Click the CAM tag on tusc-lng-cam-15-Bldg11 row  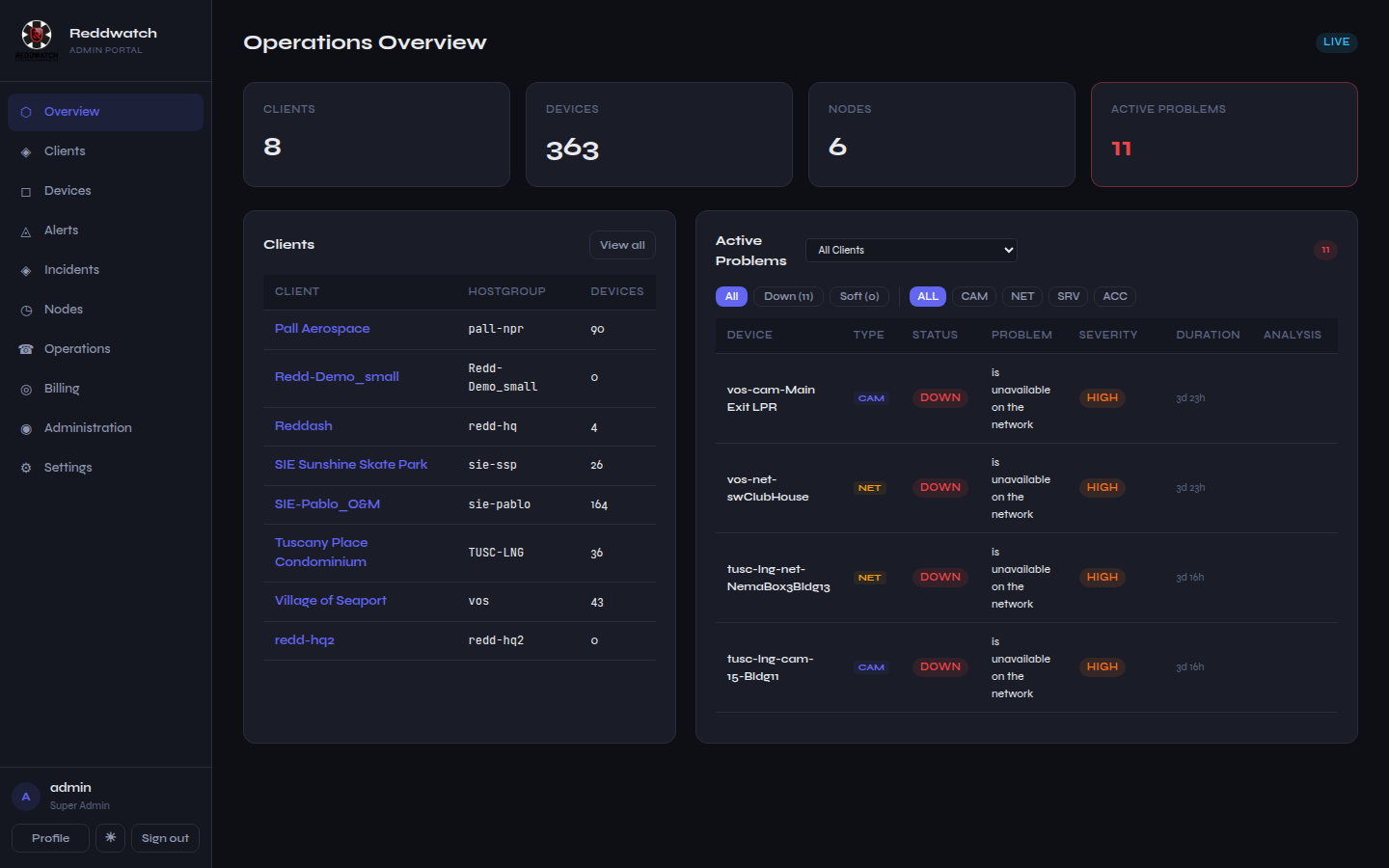click(x=871, y=667)
